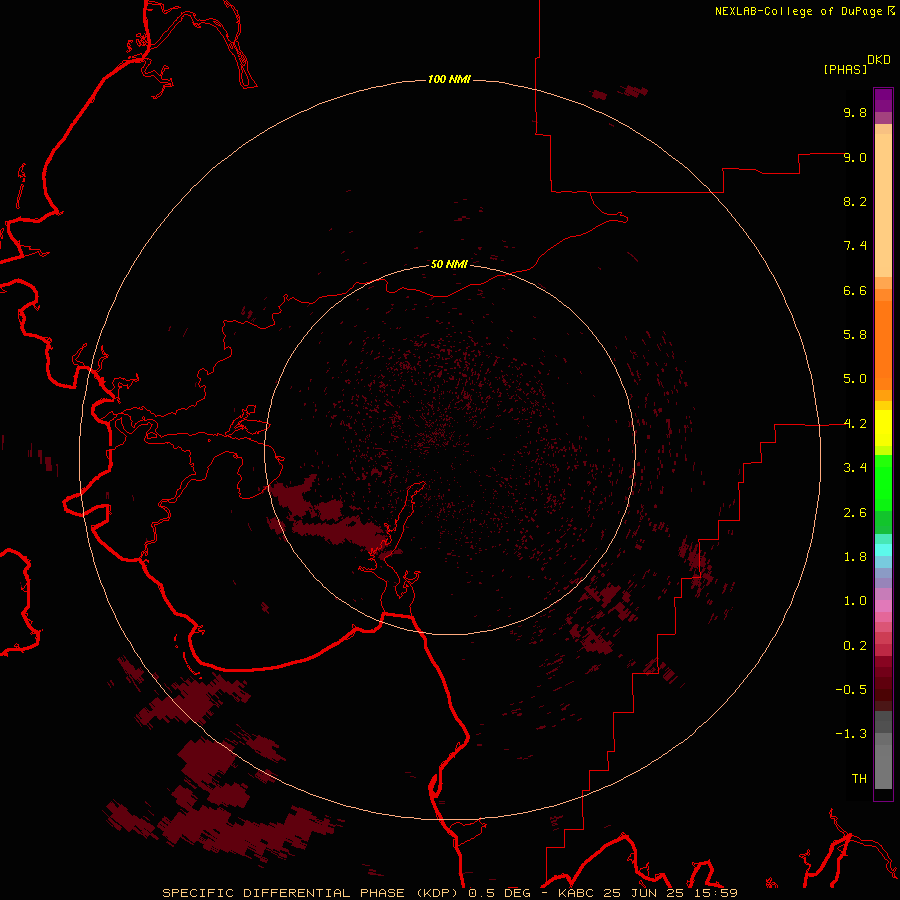Select the 3.4 legend value
The height and width of the screenshot is (900, 900).
click(855, 468)
